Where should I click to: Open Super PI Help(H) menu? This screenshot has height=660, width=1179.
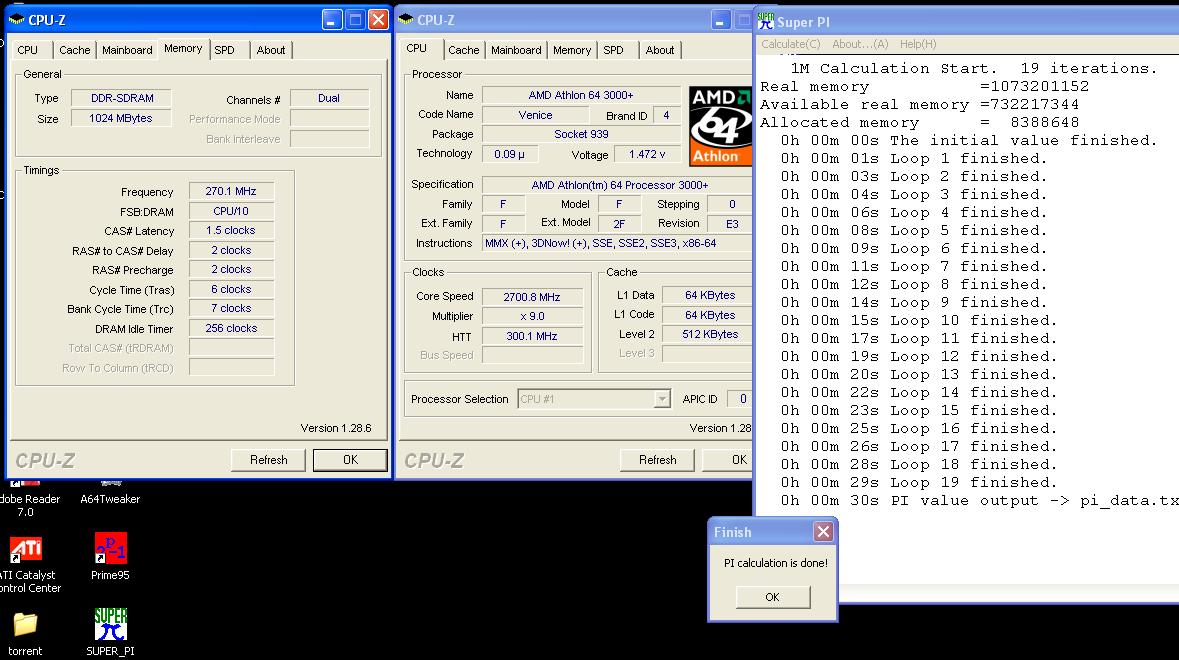coord(918,44)
